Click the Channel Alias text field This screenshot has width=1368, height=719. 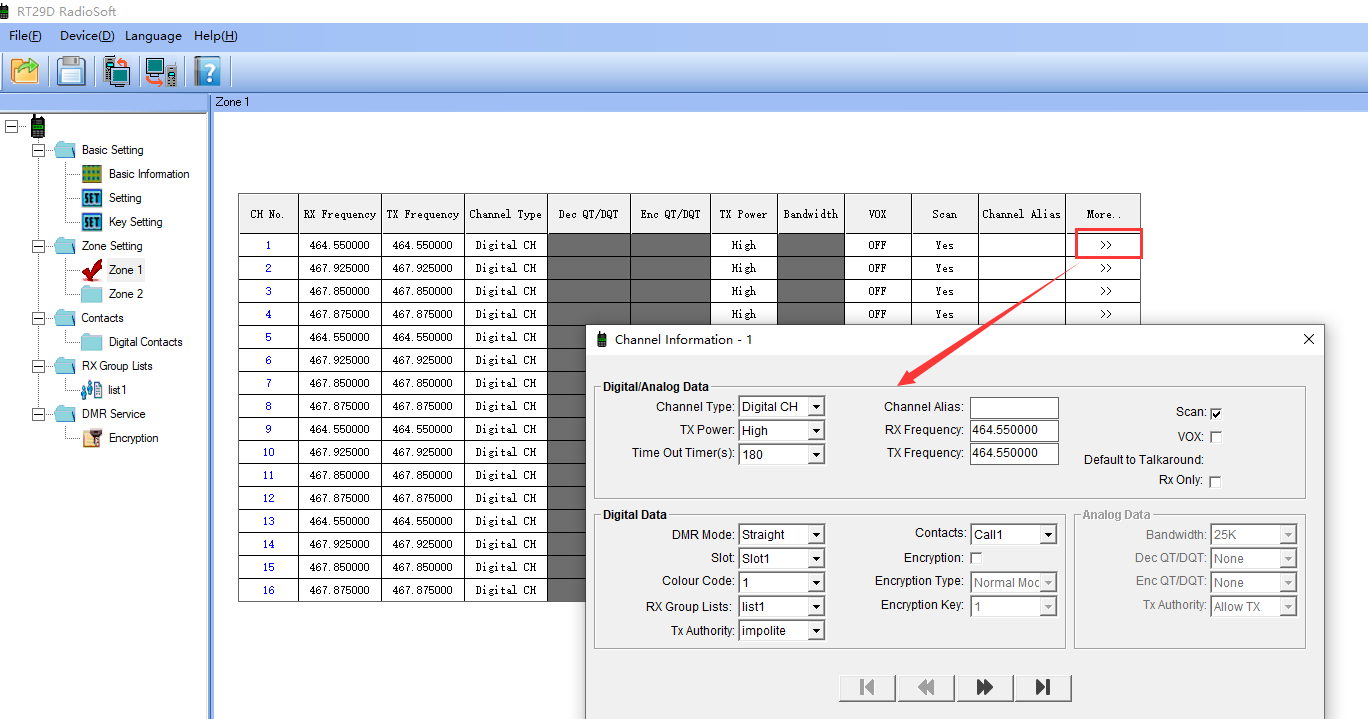tap(1013, 407)
